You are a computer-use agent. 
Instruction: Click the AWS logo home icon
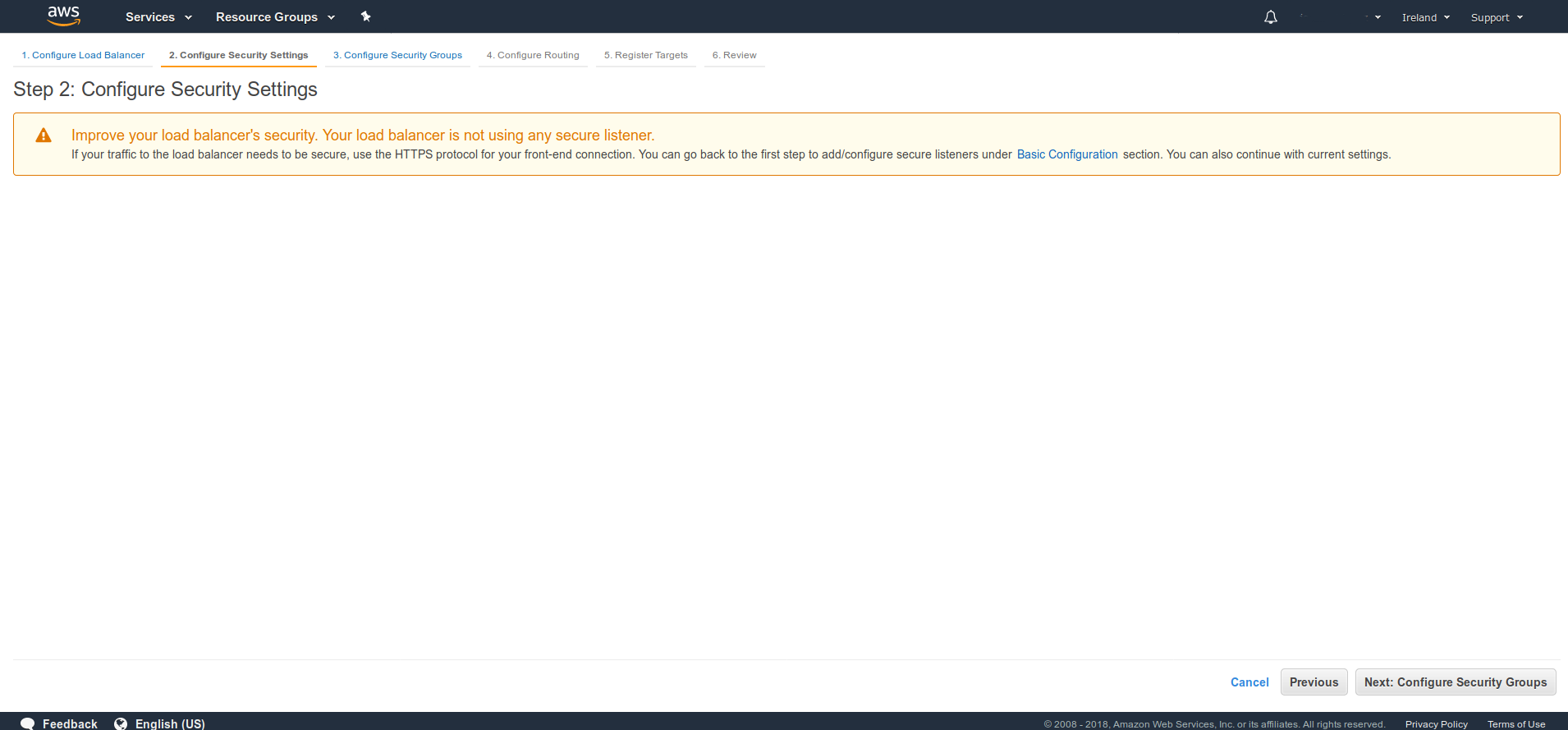[63, 16]
